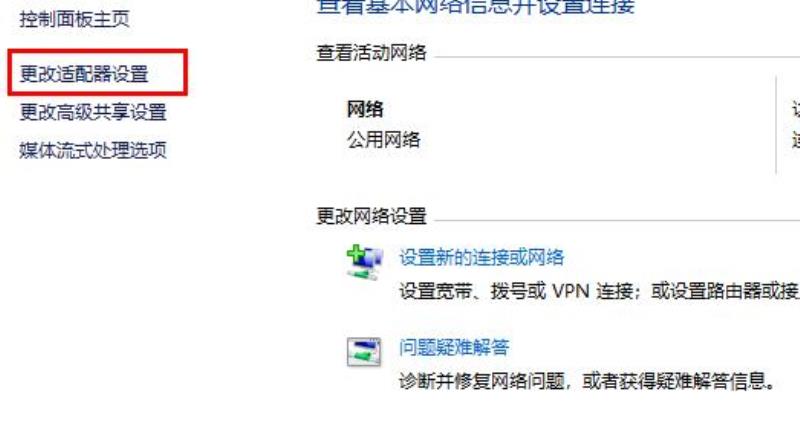Go to 控制面板主页
Viewport: 800px width, 440px height.
coord(74,19)
